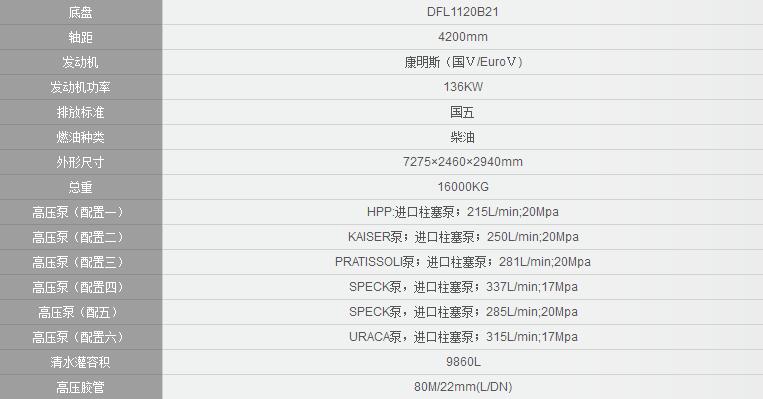This screenshot has height=399, width=763.
Task: Select the DFL1120B21 chassis value
Action: (x=463, y=12)
